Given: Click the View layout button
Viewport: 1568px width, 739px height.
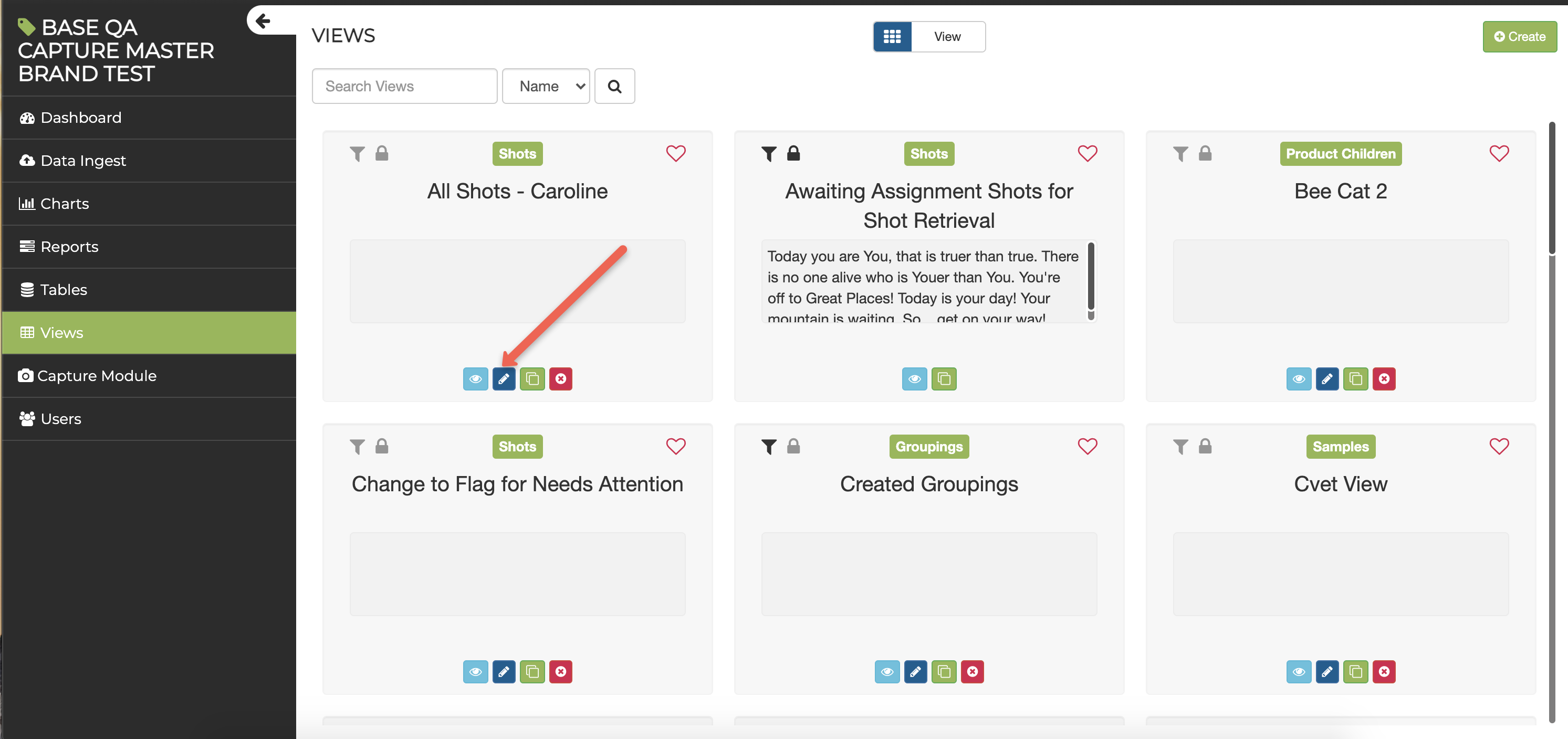Looking at the screenshot, I should (947, 37).
